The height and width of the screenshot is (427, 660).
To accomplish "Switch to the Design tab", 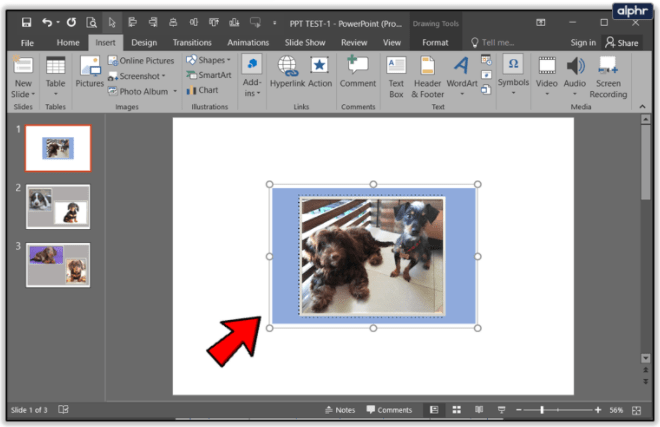I will 144,43.
